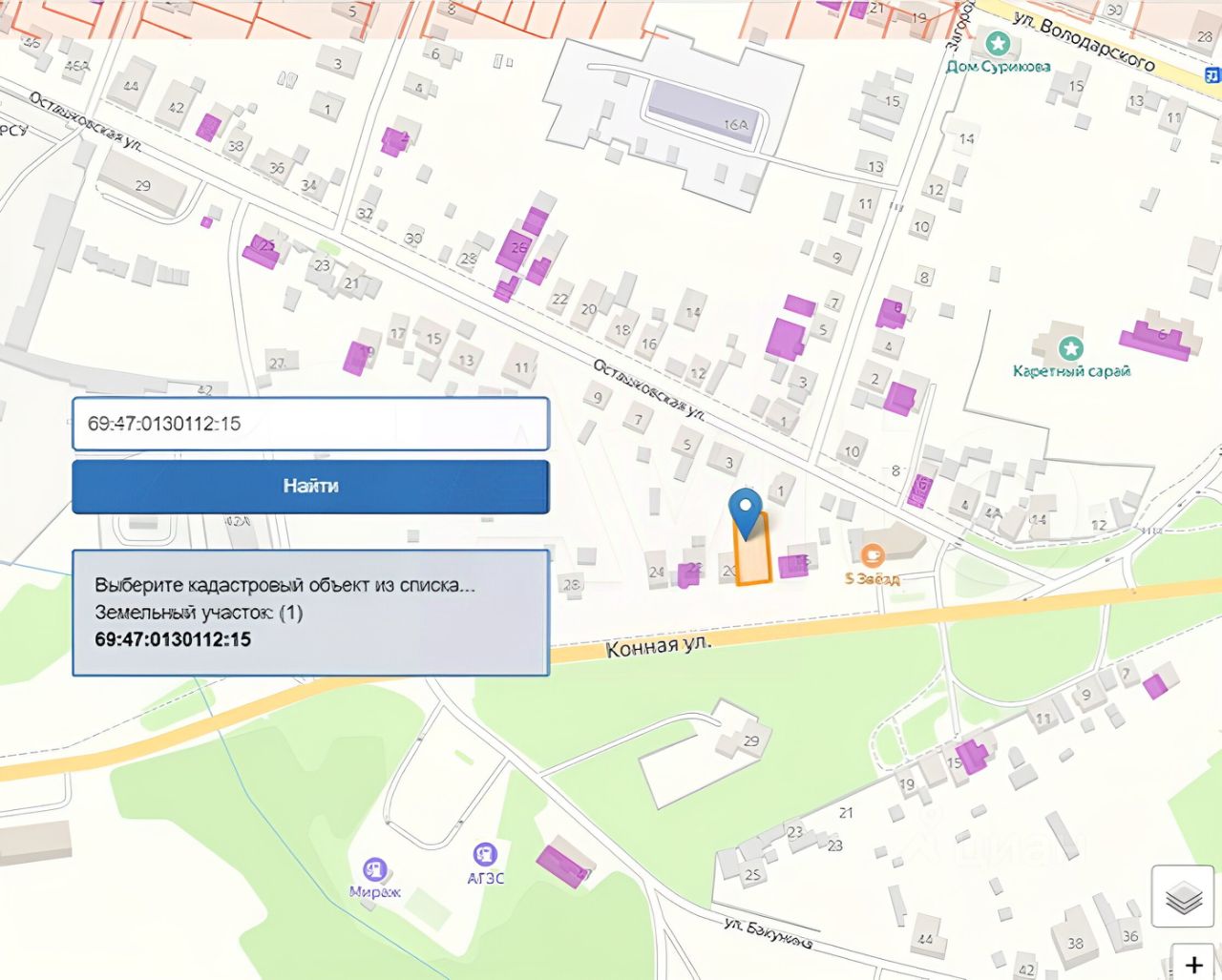
Task: Click the ул. Володарского street label
Action: point(1084,41)
